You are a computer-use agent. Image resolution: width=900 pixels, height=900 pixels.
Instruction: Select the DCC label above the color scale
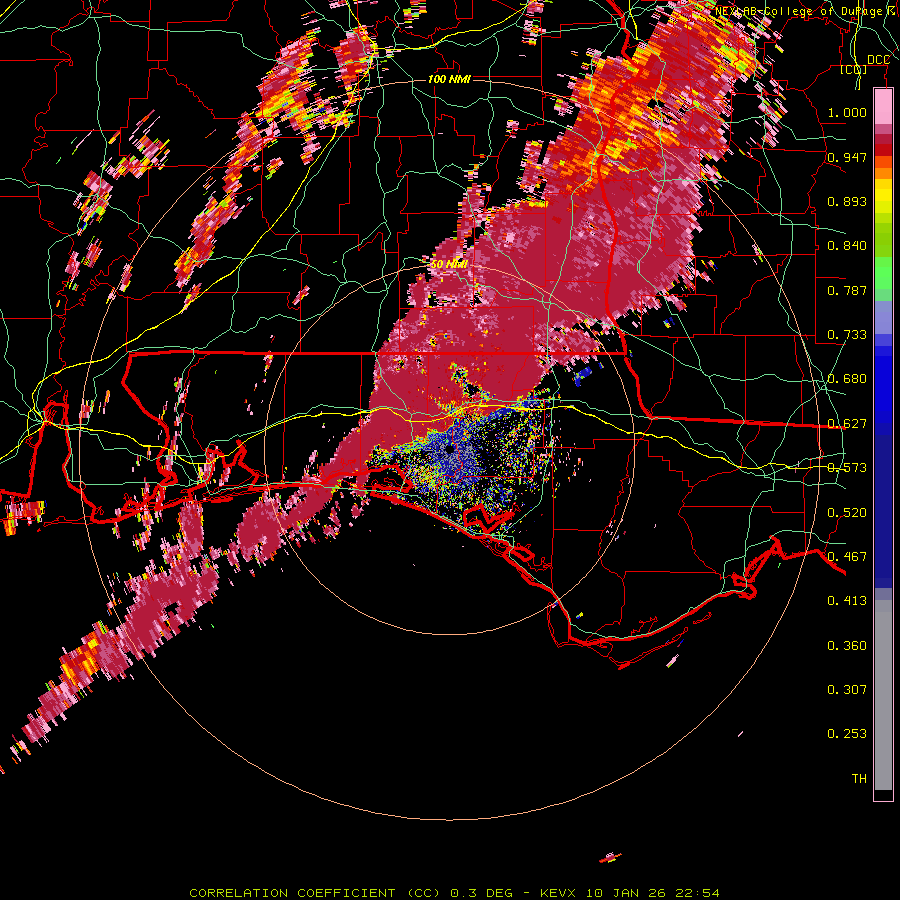879,60
